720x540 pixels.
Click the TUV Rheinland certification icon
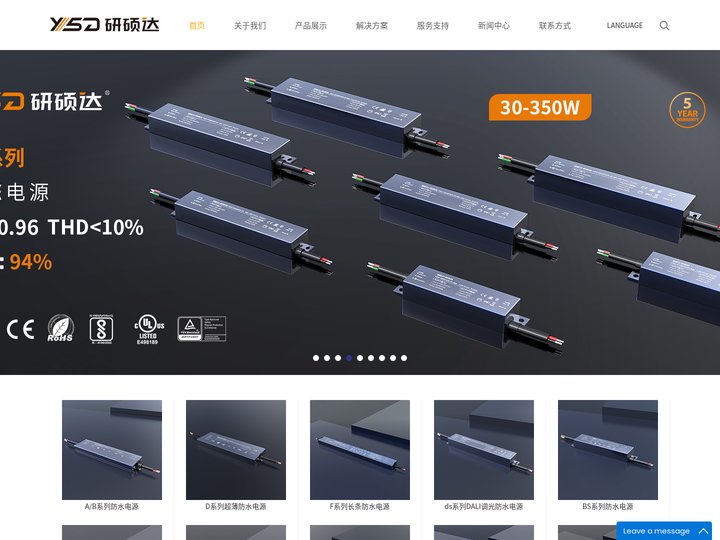(x=202, y=329)
